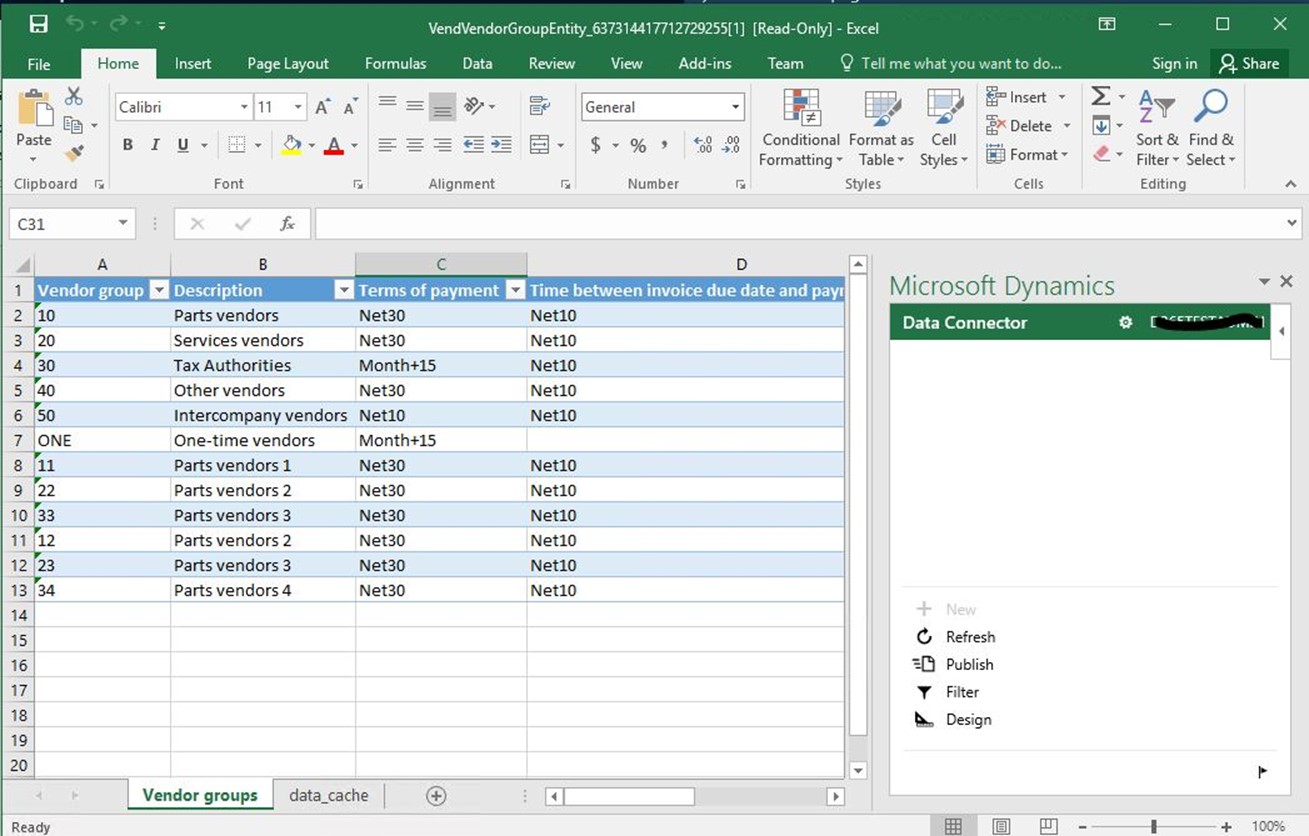This screenshot has width=1309, height=836.
Task: Switch to the Formulas ribbon tab
Action: click(395, 63)
